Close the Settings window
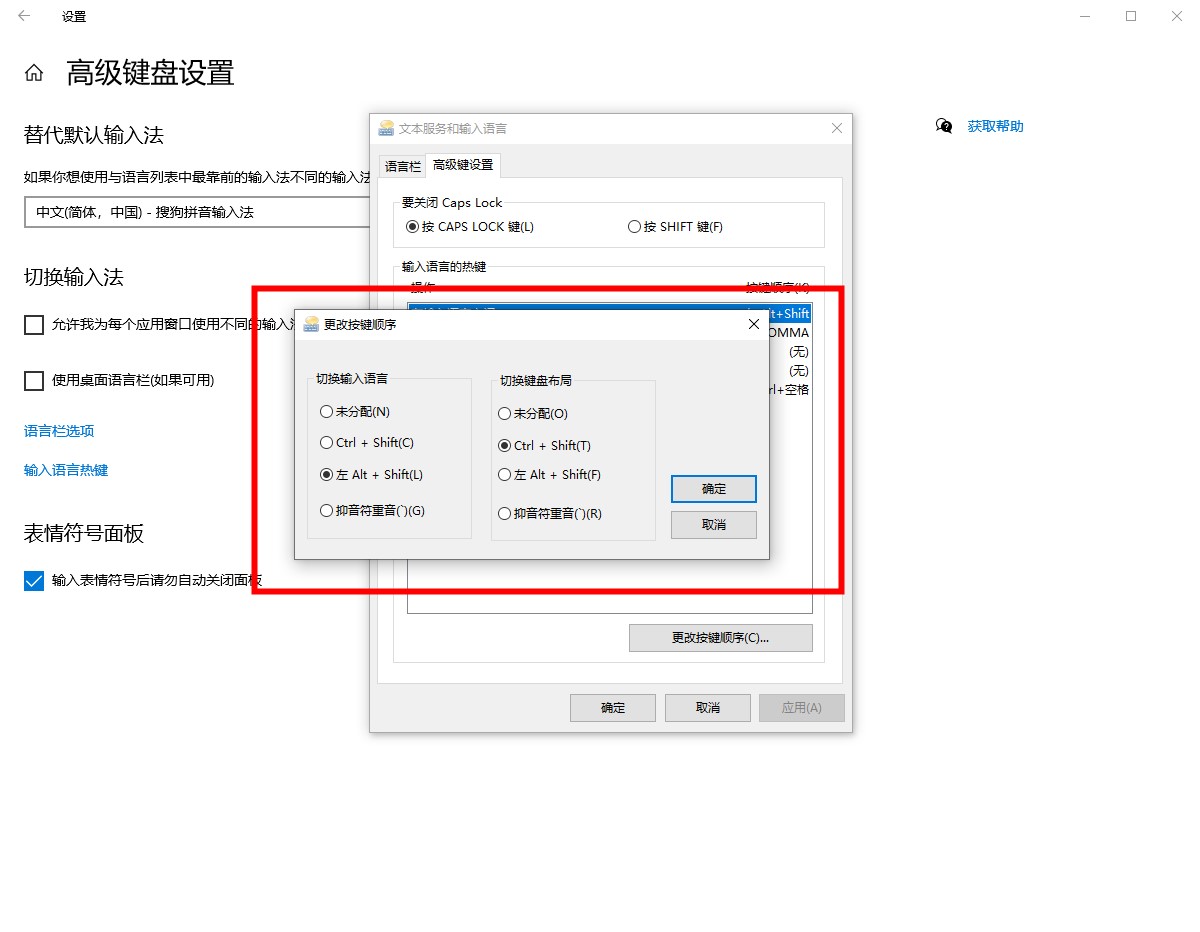The image size is (1200, 932). point(1177,16)
